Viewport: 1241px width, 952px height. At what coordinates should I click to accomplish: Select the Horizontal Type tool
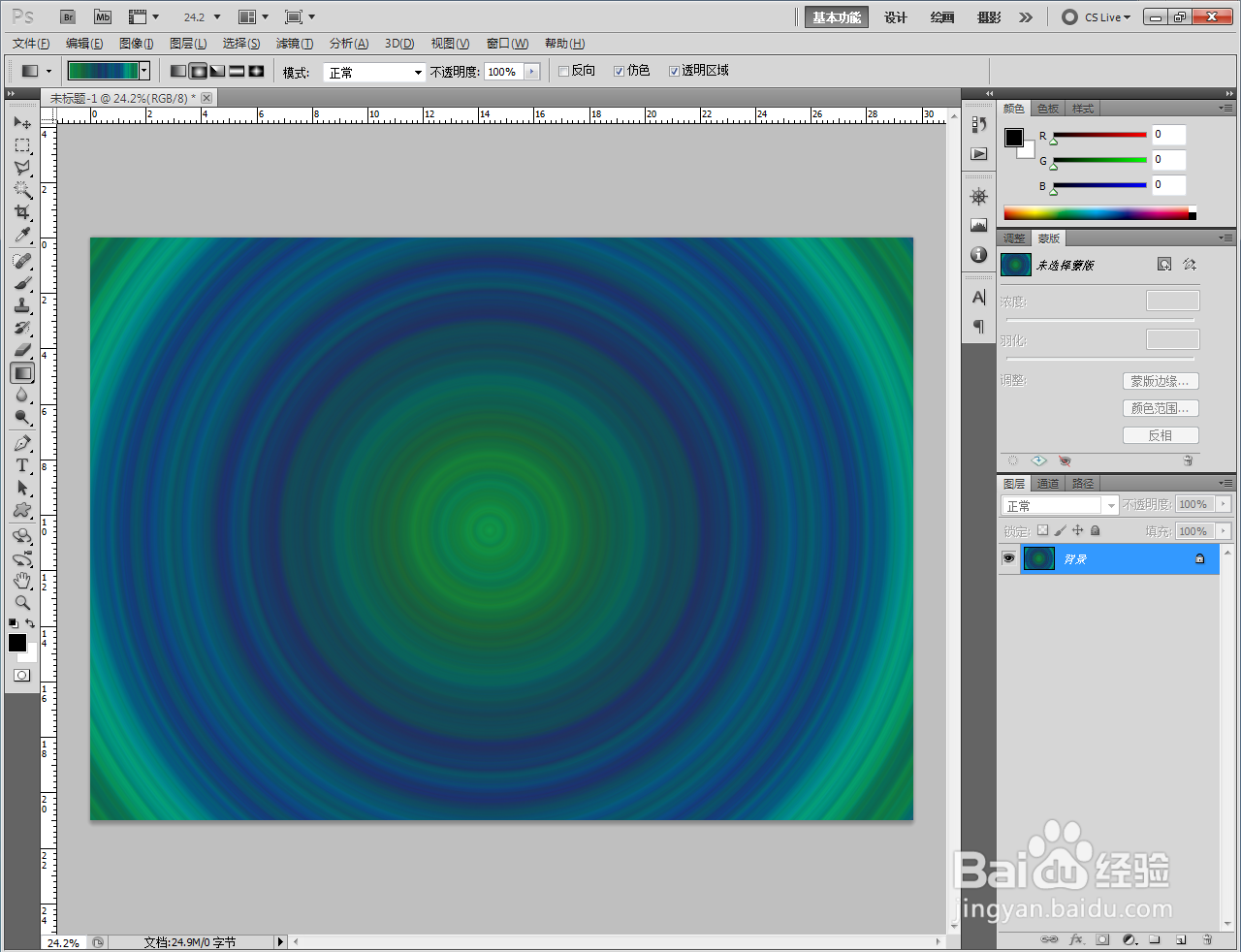click(22, 466)
